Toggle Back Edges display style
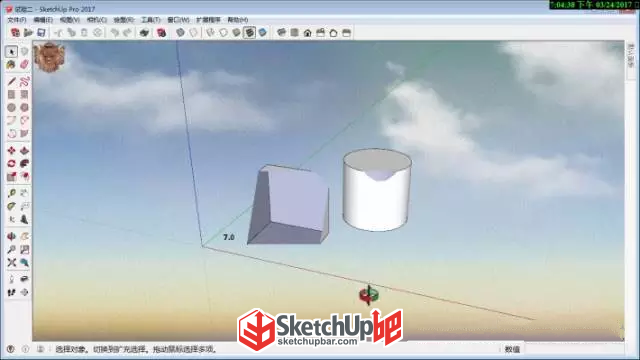Viewport: 640px width, 360px height. [193, 33]
